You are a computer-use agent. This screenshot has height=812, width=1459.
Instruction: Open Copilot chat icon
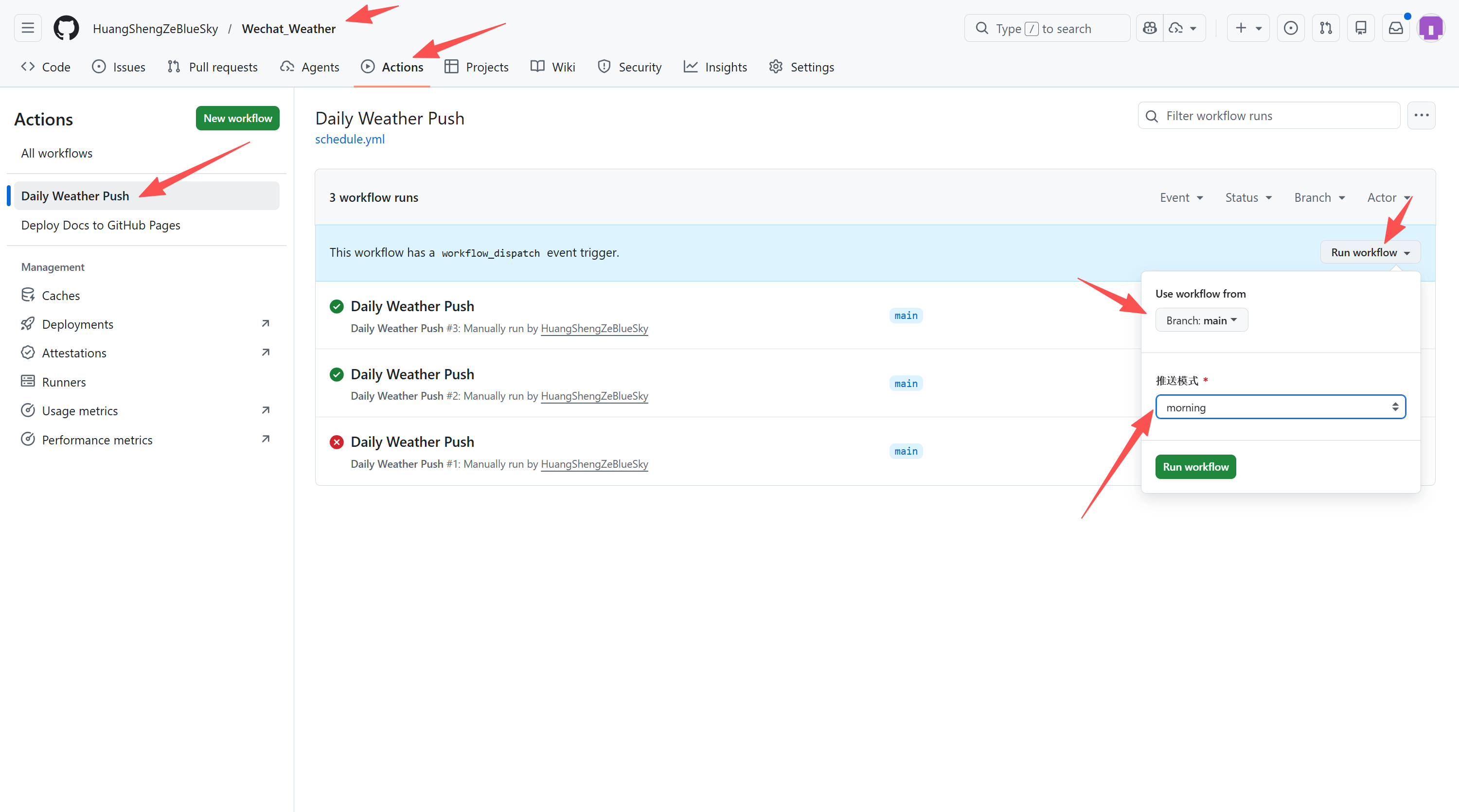pos(1150,28)
